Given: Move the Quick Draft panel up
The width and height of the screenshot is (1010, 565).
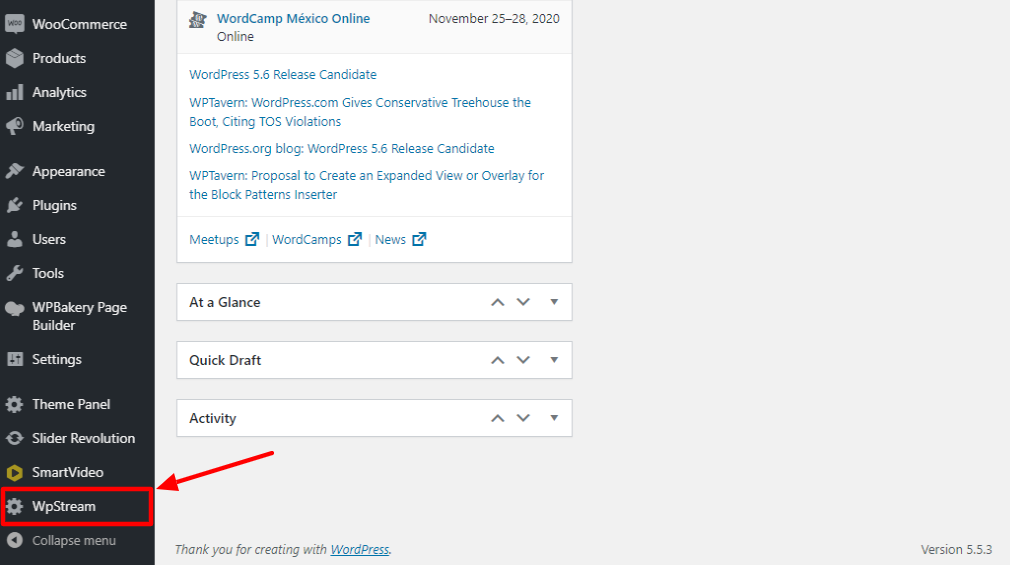Looking at the screenshot, I should (x=497, y=360).
